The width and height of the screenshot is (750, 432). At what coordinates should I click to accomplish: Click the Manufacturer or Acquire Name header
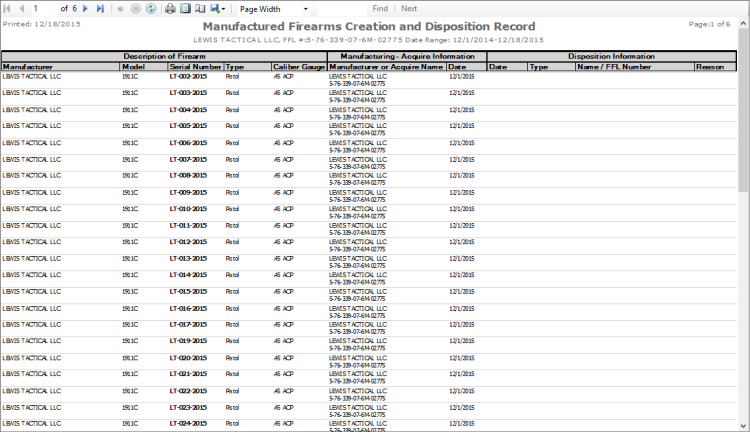(x=386, y=67)
